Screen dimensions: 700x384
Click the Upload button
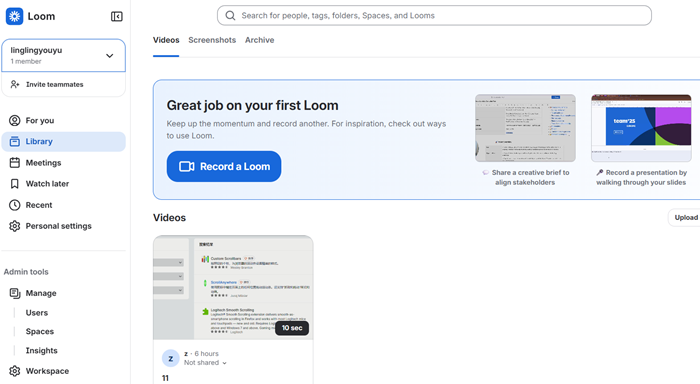coord(685,217)
